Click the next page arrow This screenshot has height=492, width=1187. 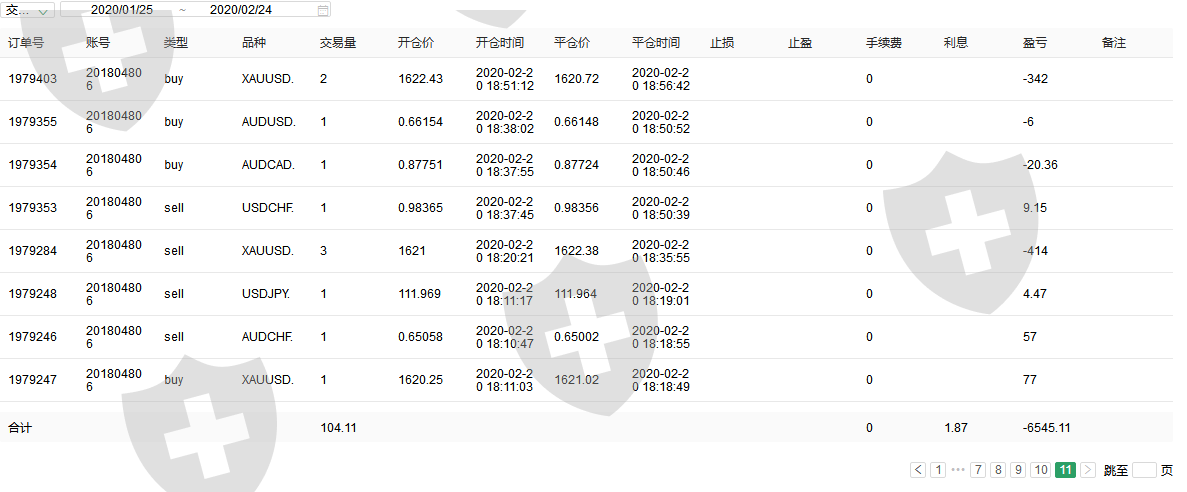pyautogui.click(x=1088, y=470)
